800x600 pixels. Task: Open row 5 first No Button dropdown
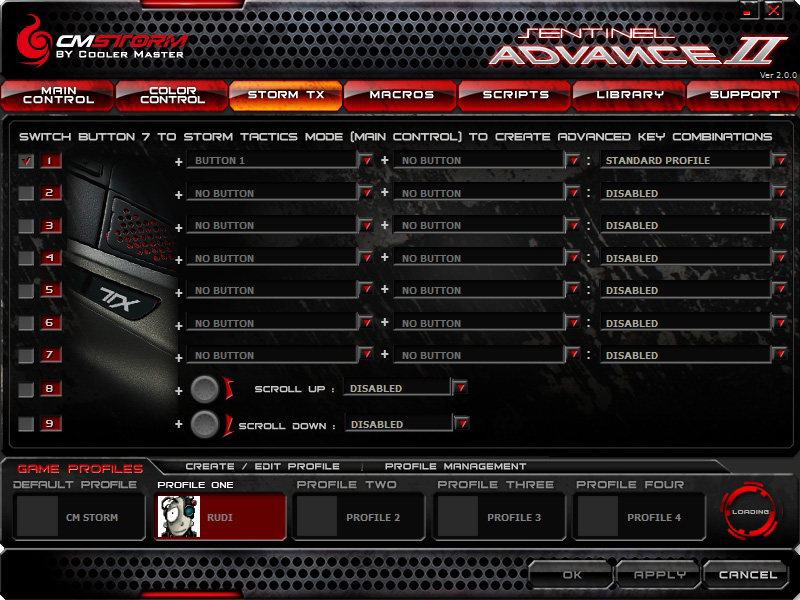click(366, 290)
